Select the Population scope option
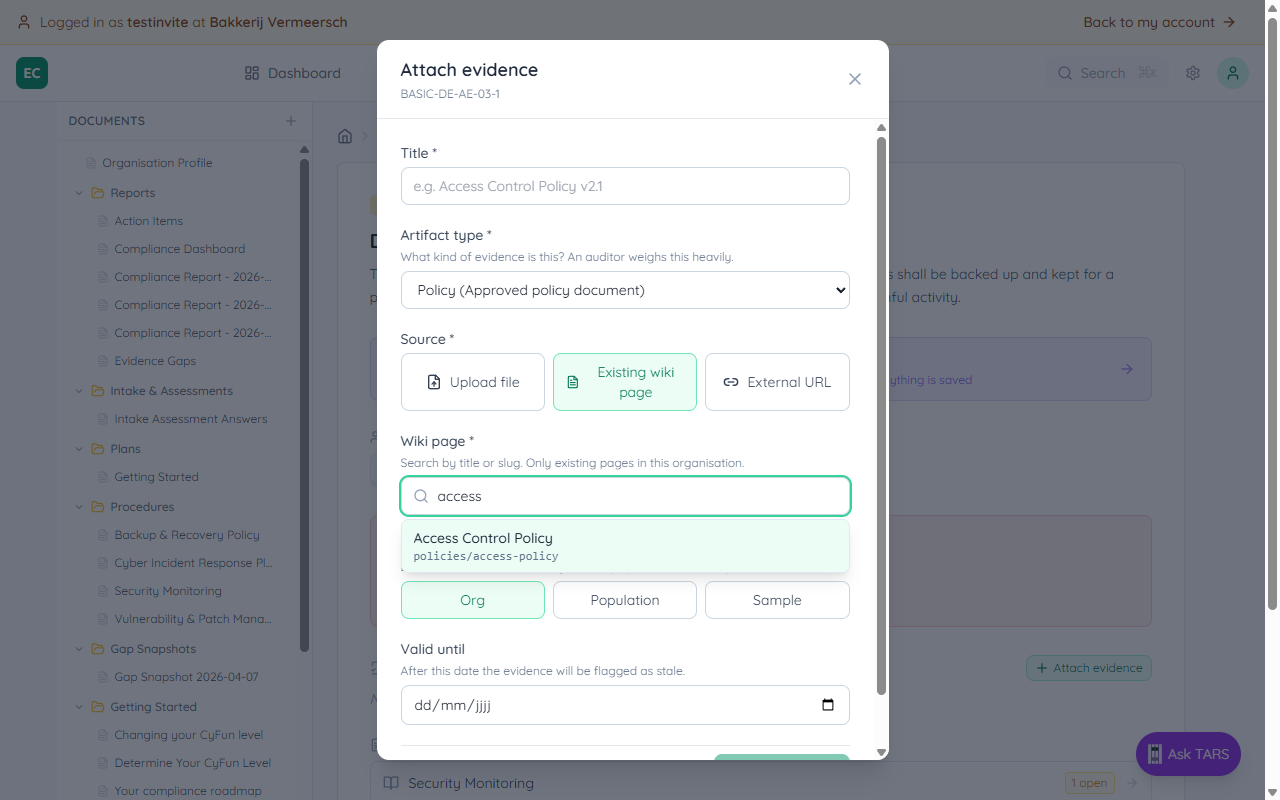 click(x=624, y=599)
